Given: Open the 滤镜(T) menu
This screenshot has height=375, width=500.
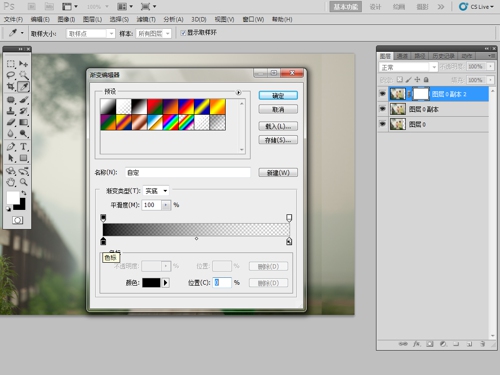Looking at the screenshot, I should [x=146, y=19].
